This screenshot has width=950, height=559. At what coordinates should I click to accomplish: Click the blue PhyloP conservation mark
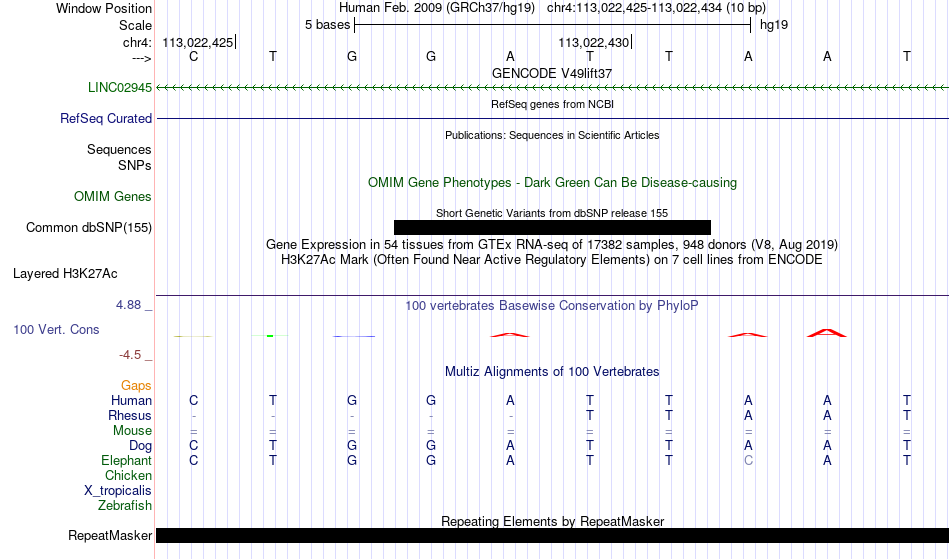354,336
